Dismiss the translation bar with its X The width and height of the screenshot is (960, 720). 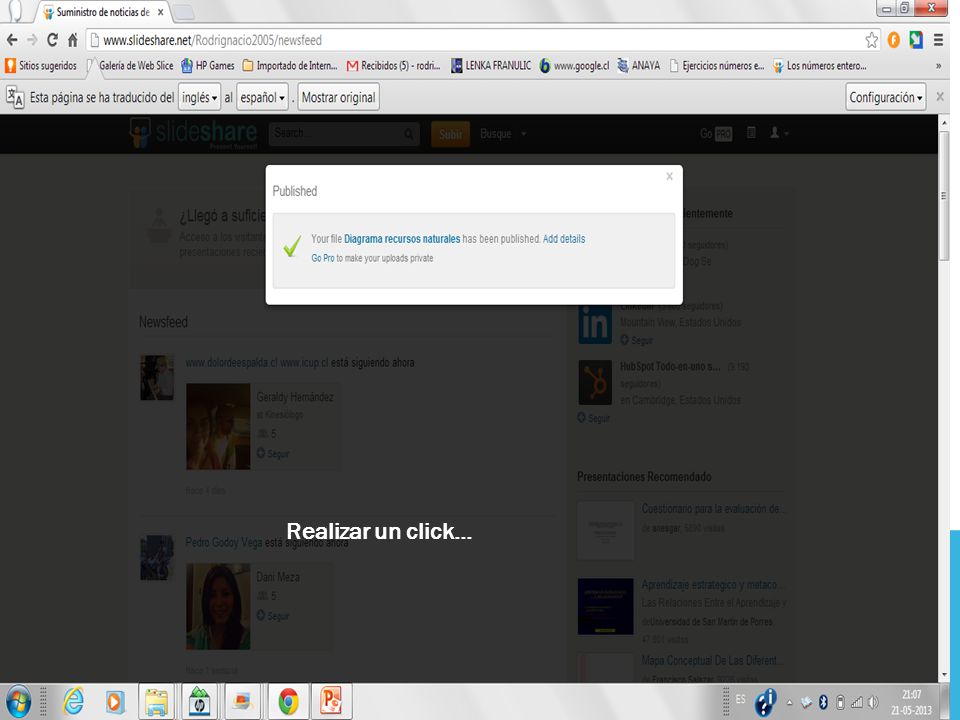click(x=940, y=97)
